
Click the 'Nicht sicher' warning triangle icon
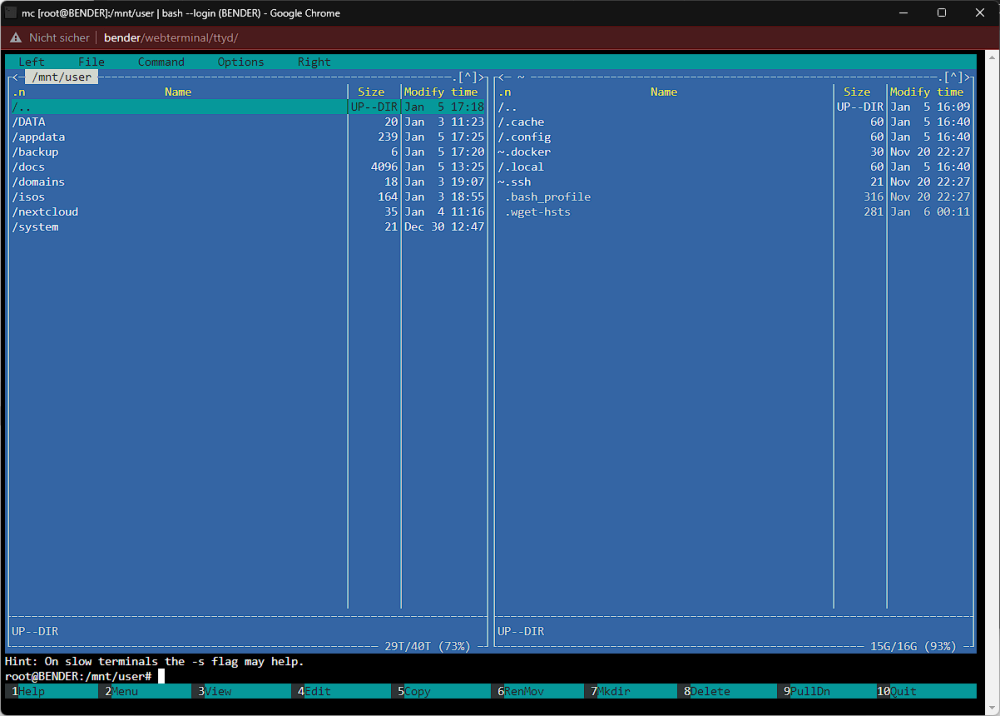pyautogui.click(x=15, y=38)
